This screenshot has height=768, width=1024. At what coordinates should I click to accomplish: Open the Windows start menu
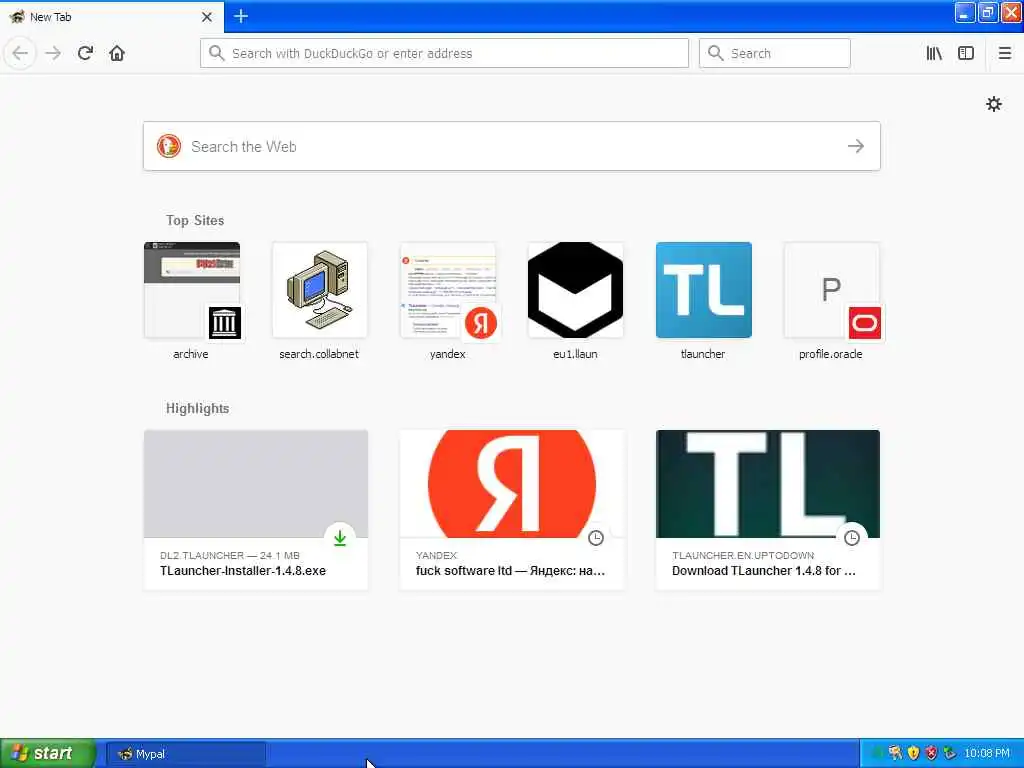coord(47,754)
